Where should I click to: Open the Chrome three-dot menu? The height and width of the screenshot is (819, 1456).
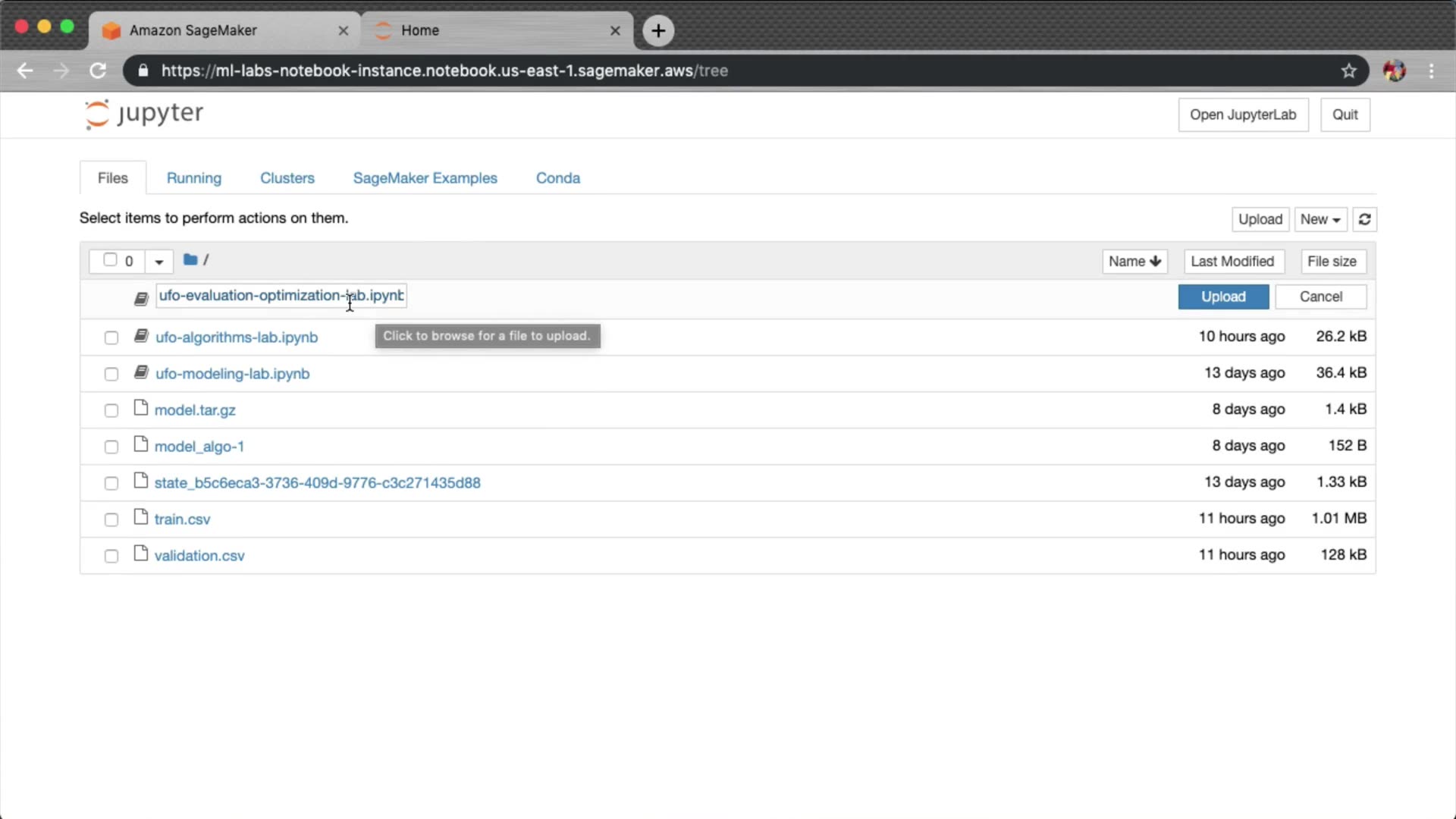tap(1431, 71)
